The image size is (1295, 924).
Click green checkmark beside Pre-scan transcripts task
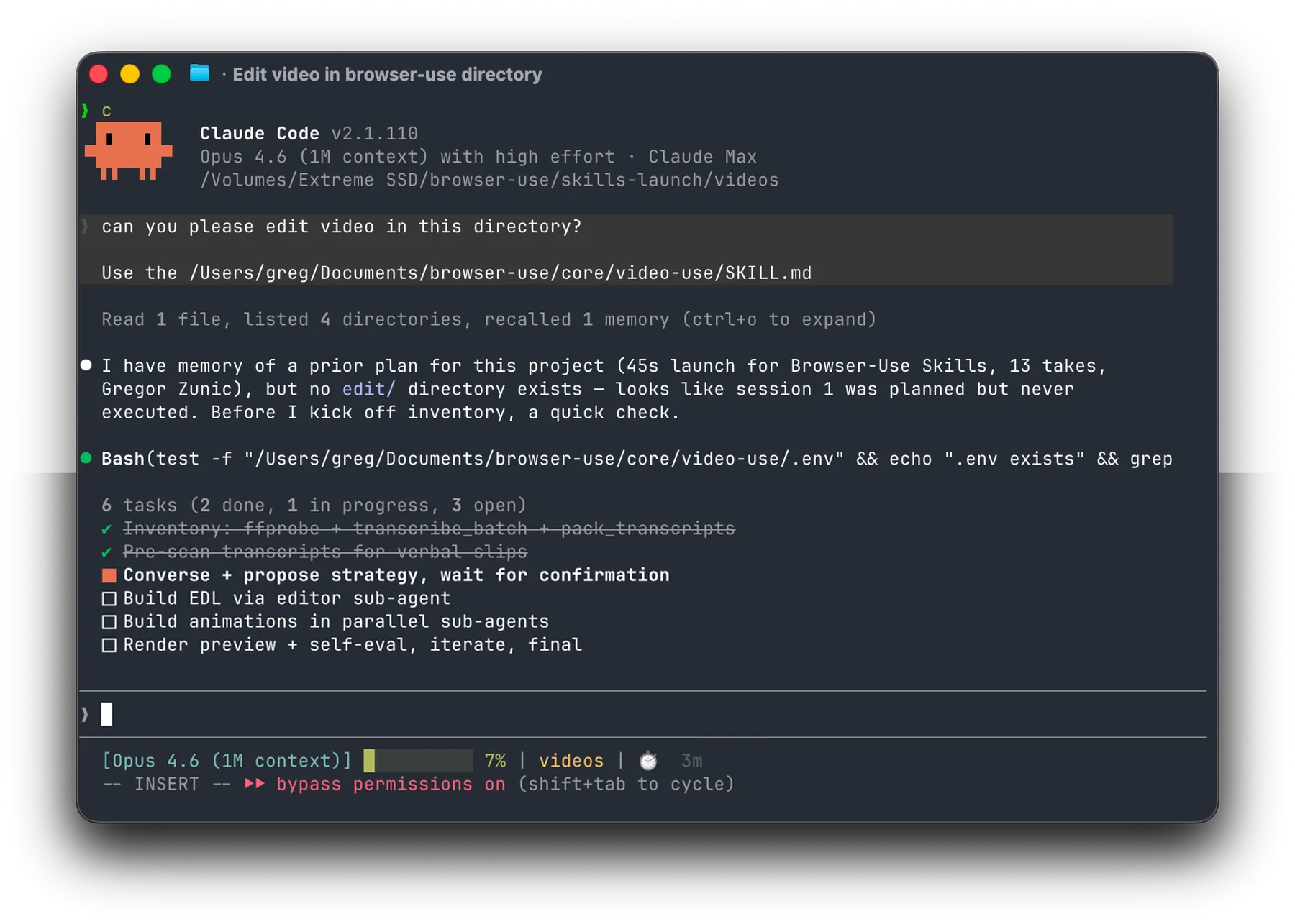(x=106, y=552)
